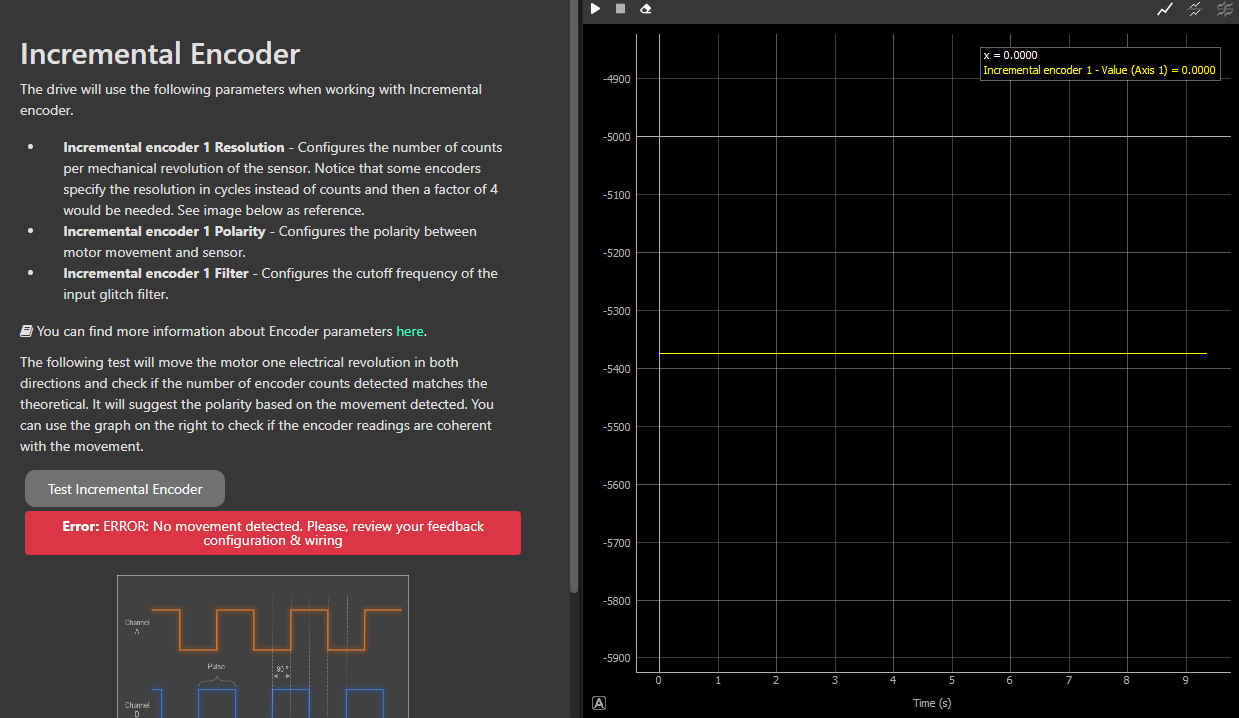1239x718 pixels.
Task: Click the Time (s) axis label
Action: point(932,703)
